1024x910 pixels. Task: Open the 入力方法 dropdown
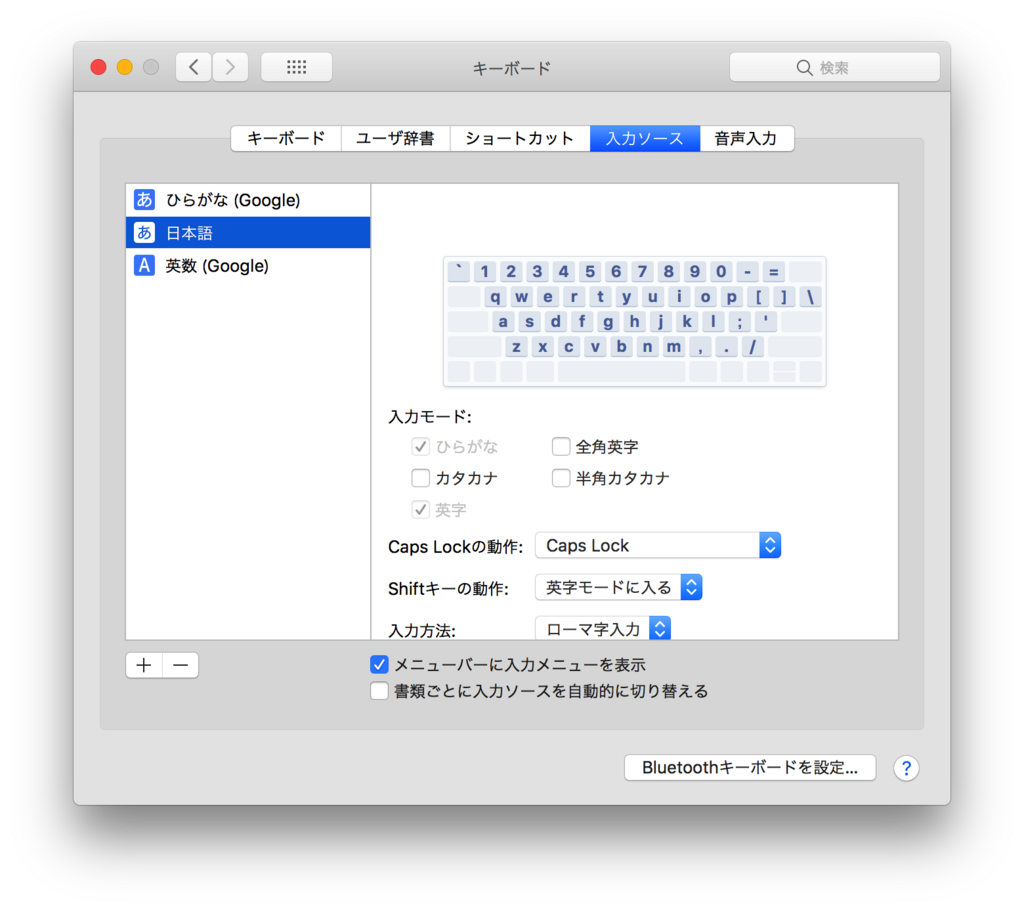(x=603, y=628)
